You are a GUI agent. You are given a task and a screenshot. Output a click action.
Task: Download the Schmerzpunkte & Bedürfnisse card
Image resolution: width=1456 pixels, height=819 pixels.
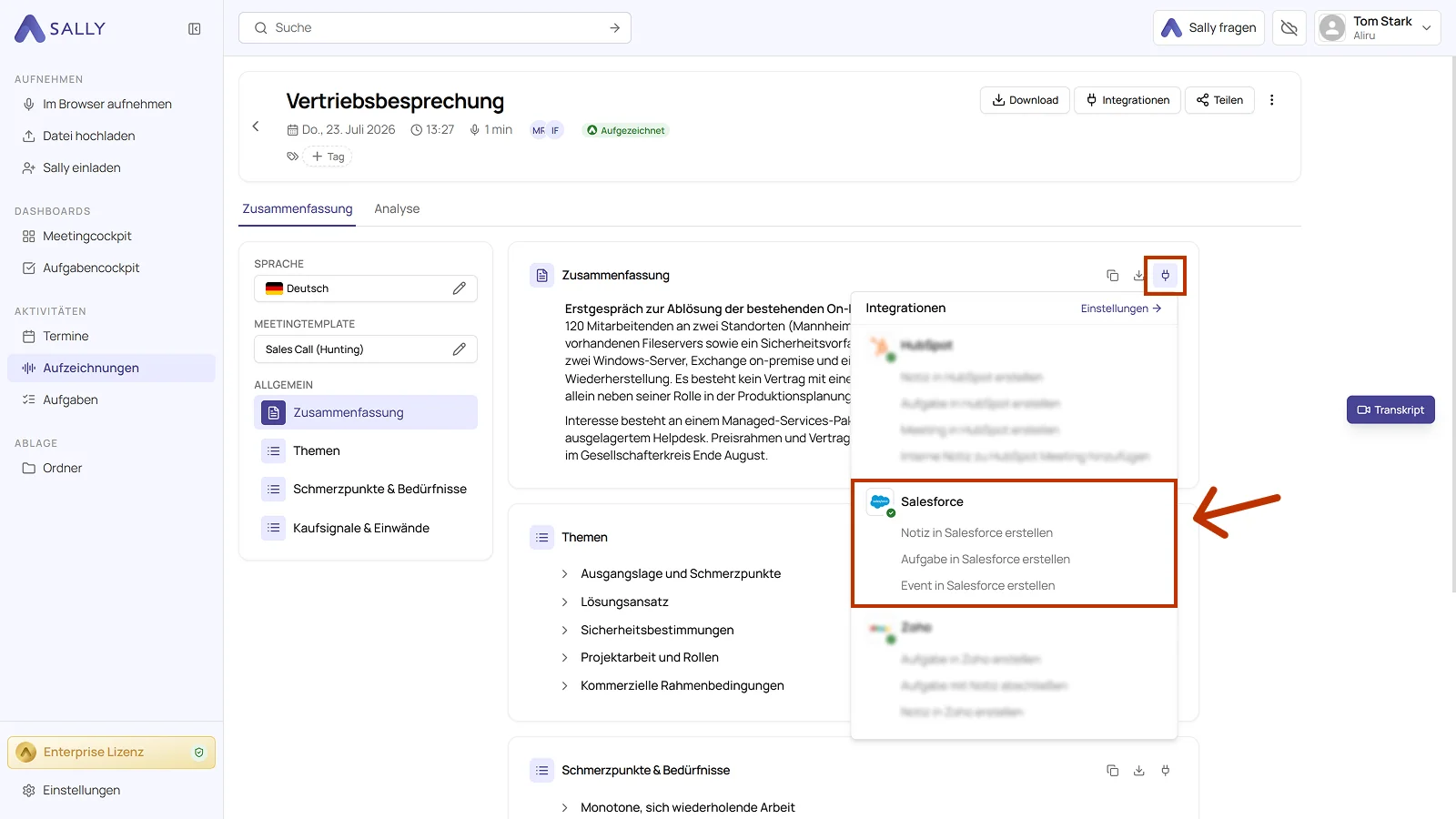click(1138, 771)
